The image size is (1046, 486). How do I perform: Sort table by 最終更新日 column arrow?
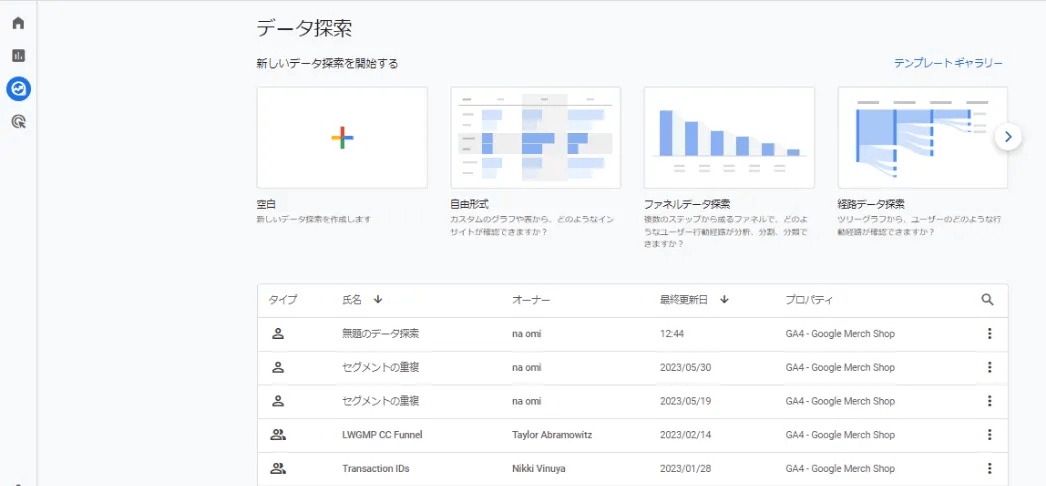pyautogui.click(x=724, y=299)
